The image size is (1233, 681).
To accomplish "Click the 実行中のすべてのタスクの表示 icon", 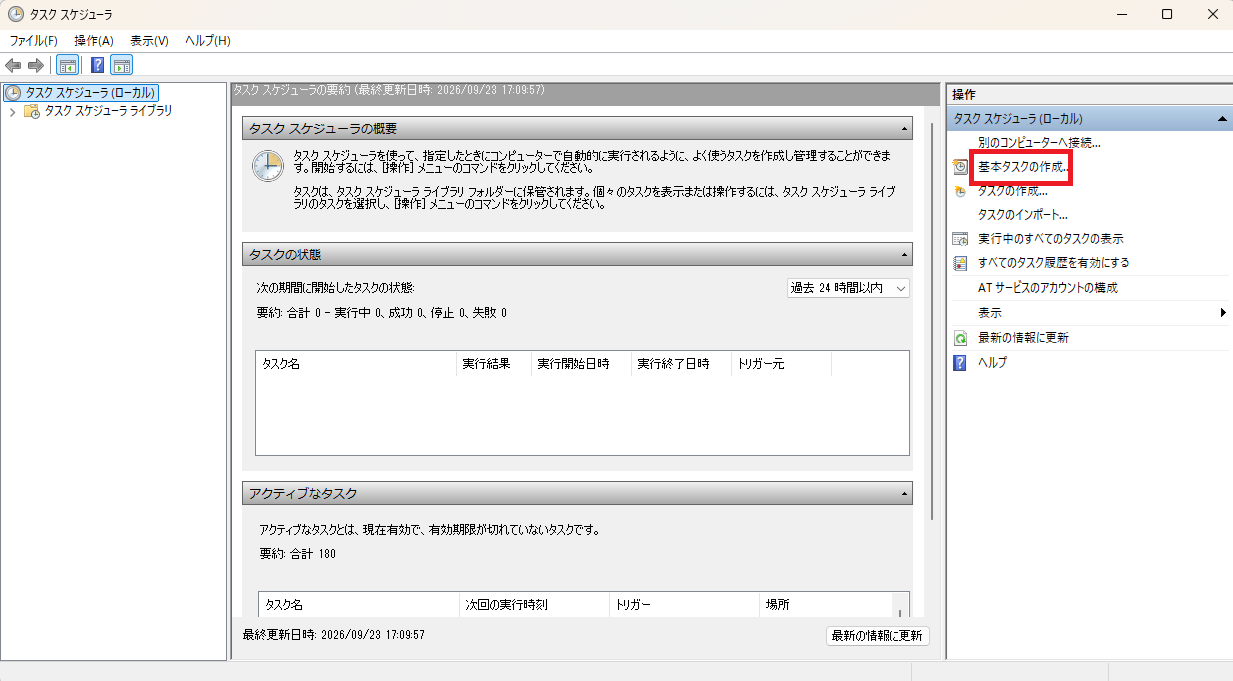I will tap(960, 239).
